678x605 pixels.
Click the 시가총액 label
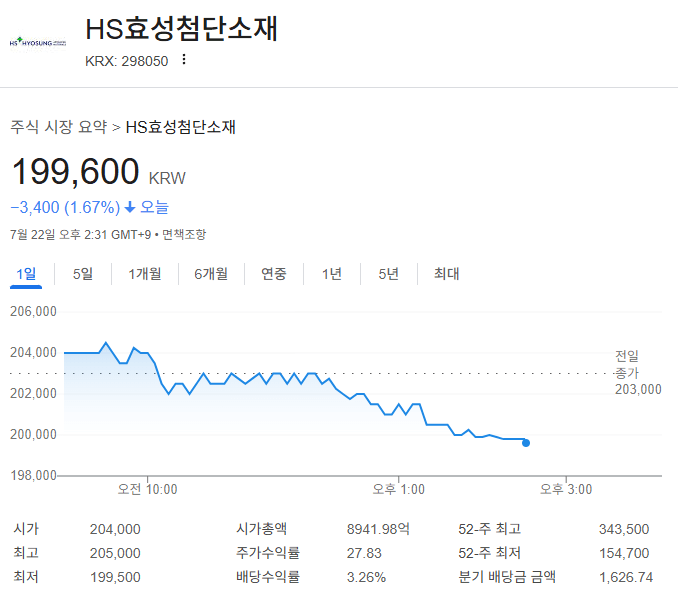point(262,529)
